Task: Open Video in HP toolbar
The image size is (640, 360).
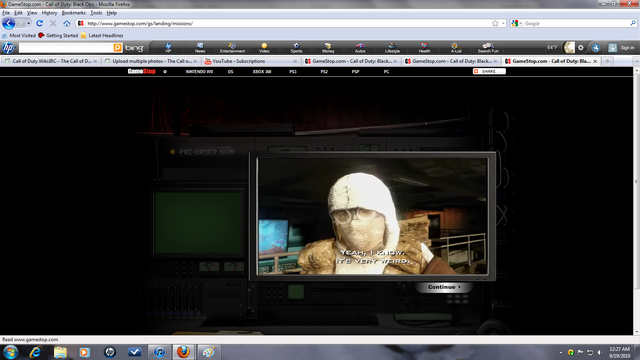Action: coord(264,48)
